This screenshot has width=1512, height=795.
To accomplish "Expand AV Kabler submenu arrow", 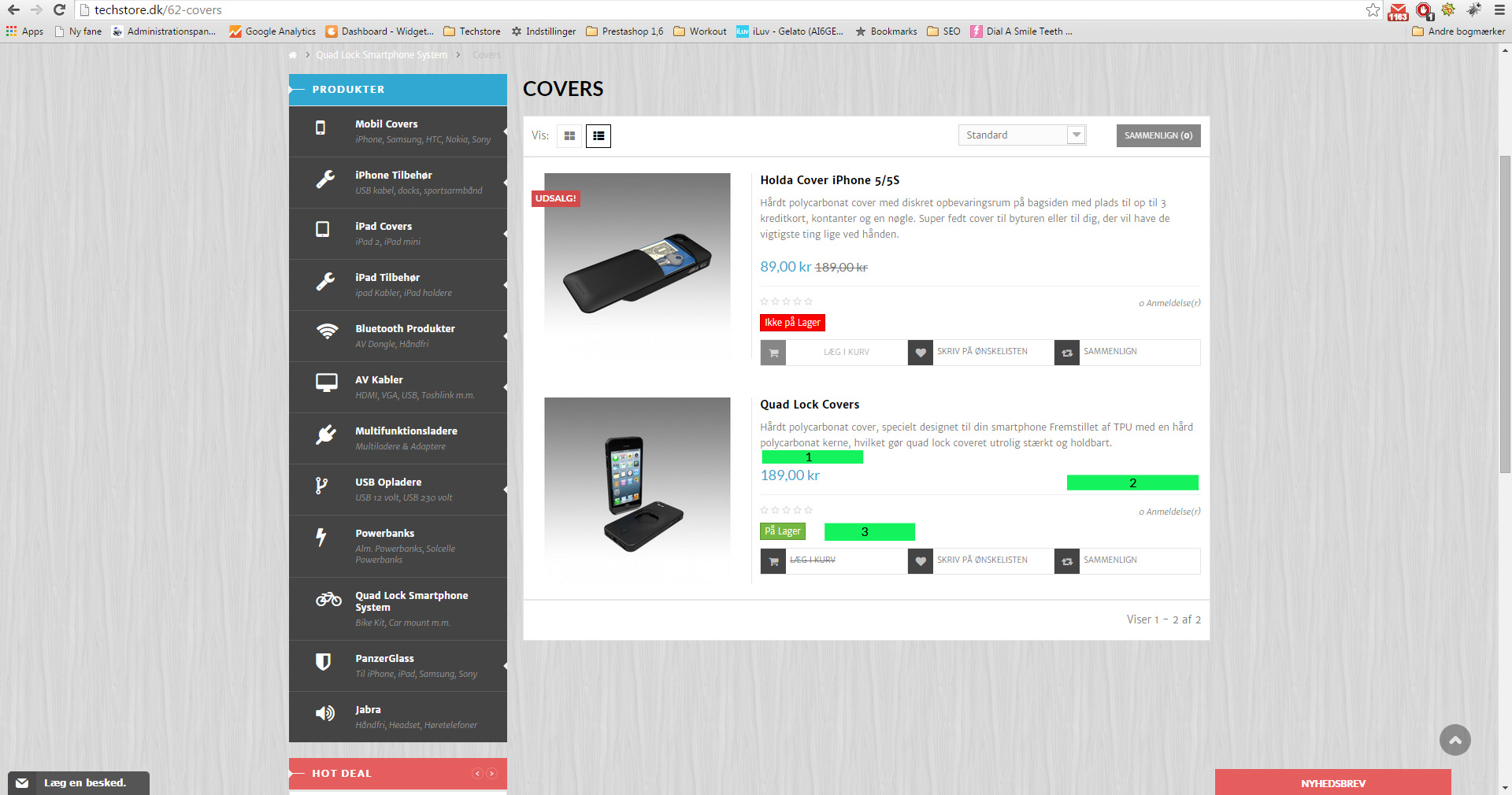I will click(x=505, y=387).
